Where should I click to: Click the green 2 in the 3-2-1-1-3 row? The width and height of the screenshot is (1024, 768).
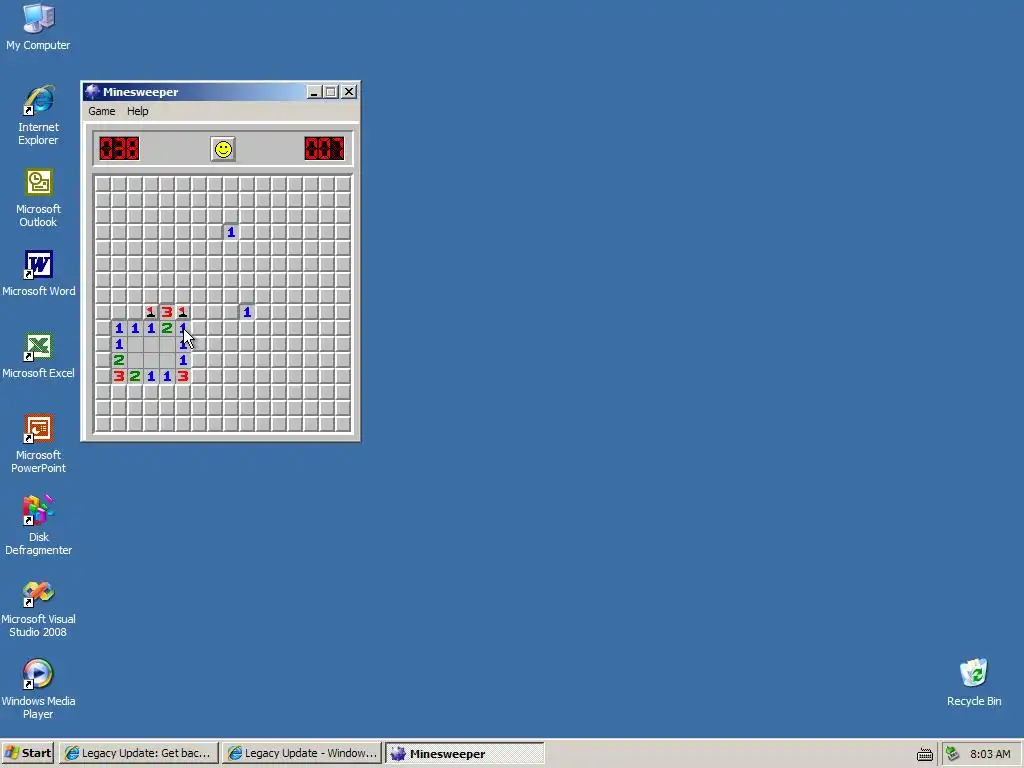(x=135, y=376)
